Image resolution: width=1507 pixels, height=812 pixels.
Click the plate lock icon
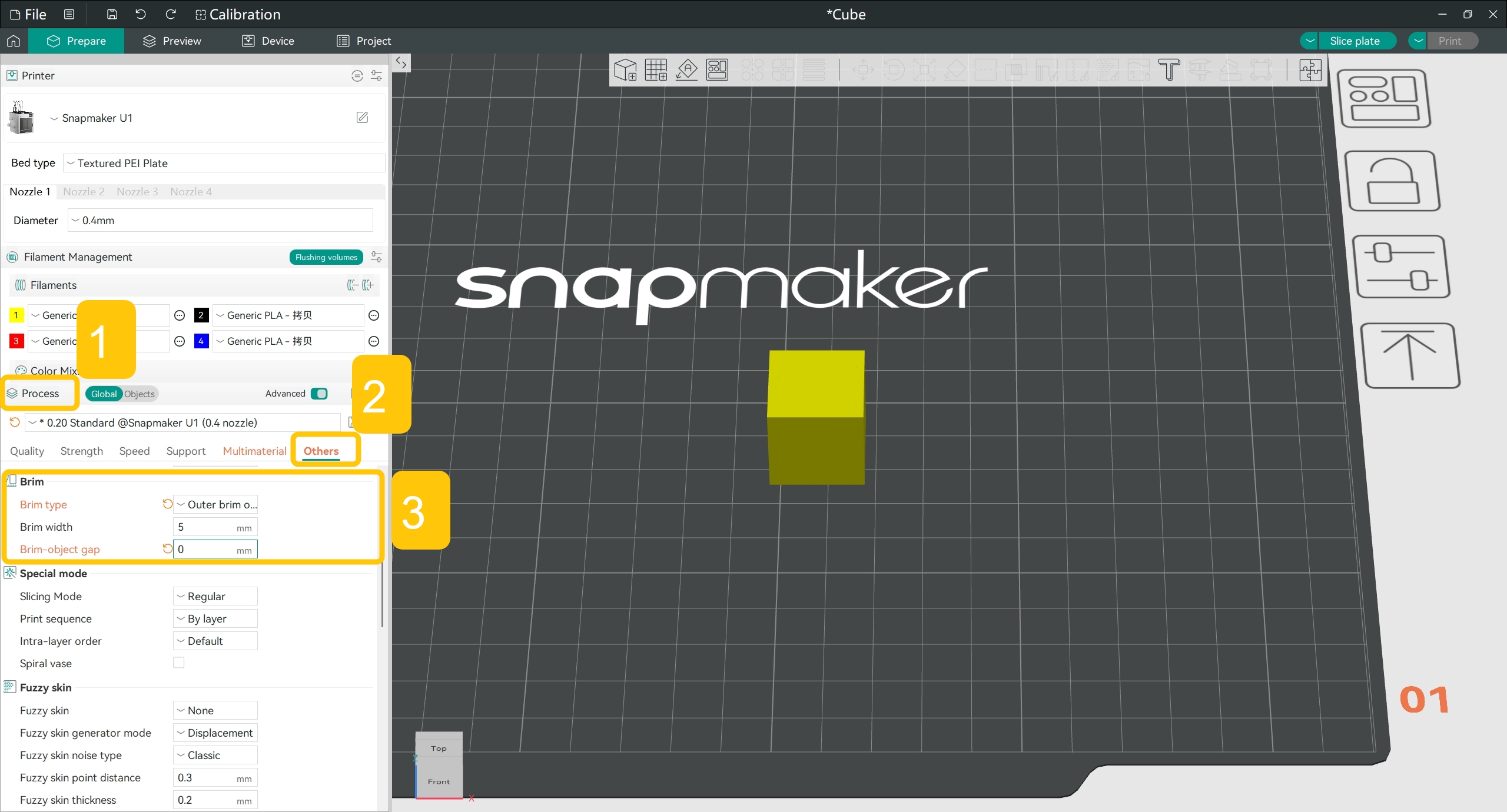coord(1393,181)
